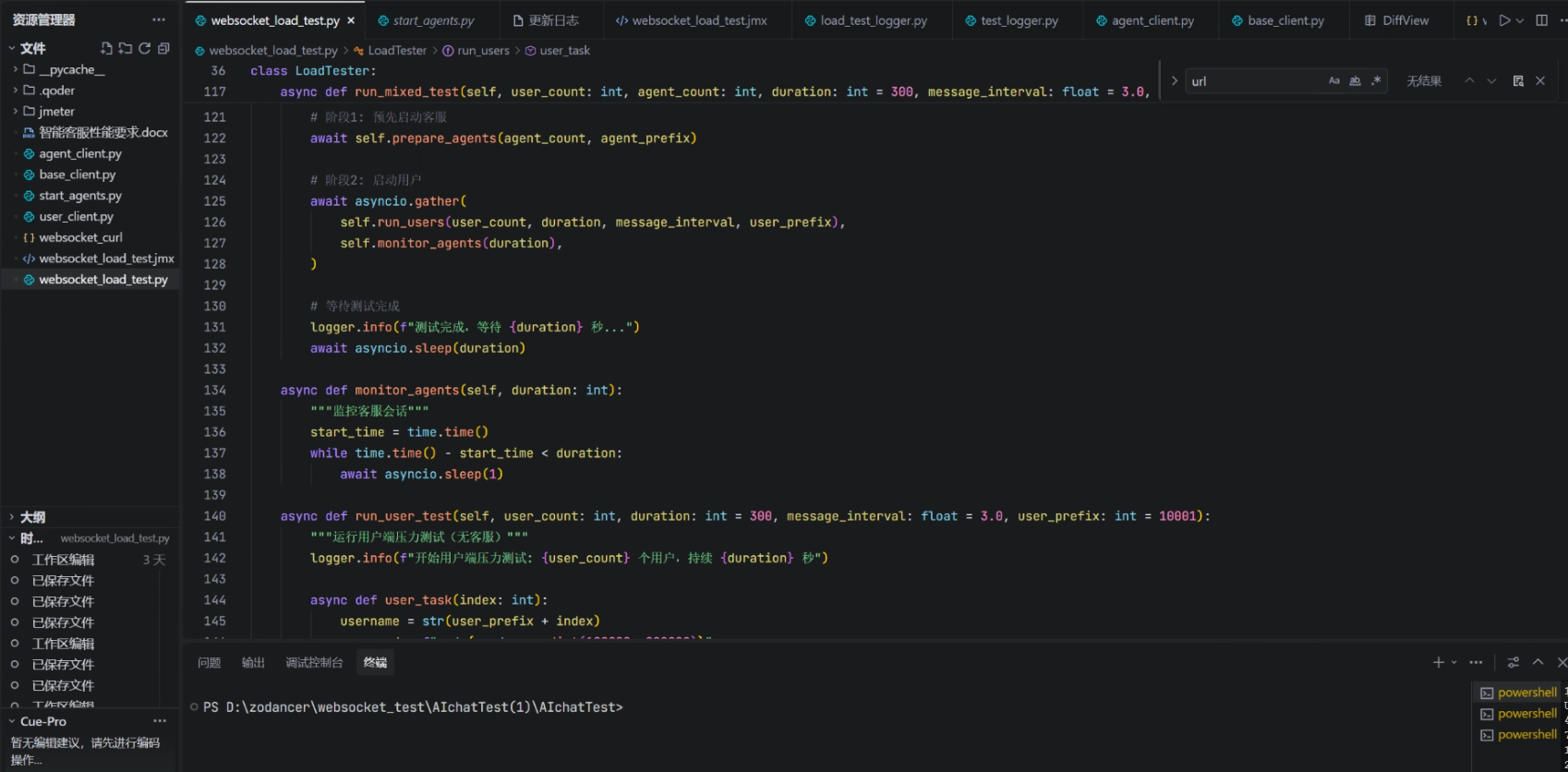The height and width of the screenshot is (772, 1568).
Task: Switch to the test_logger.py tab
Action: point(1019,20)
